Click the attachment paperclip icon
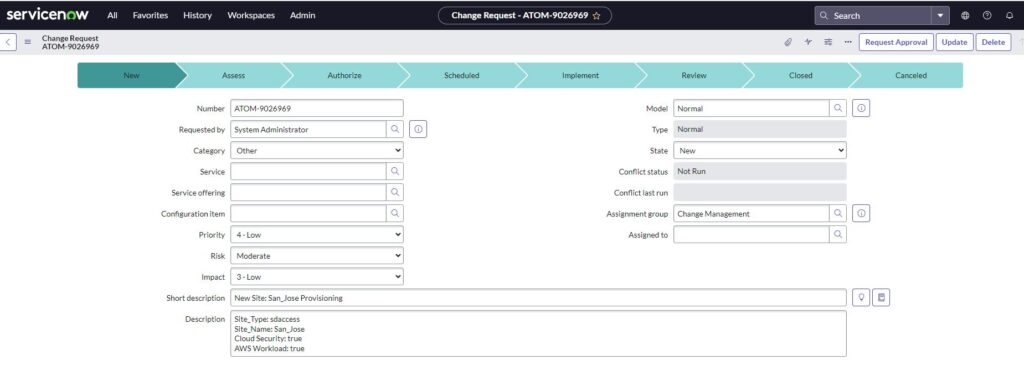The image size is (1024, 365). pos(788,42)
